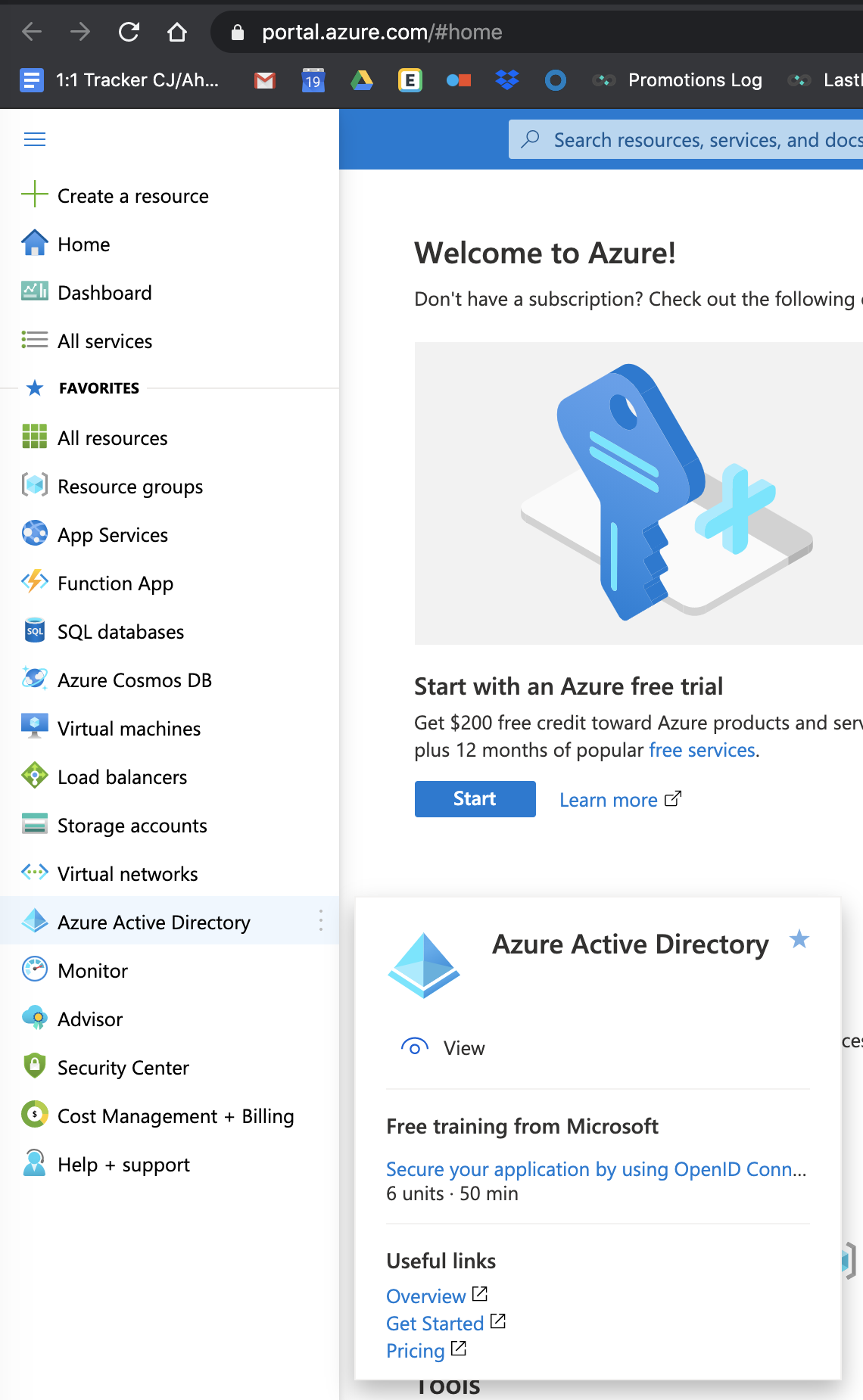863x1400 pixels.
Task: Open the Pricing useful link
Action: [426, 1351]
